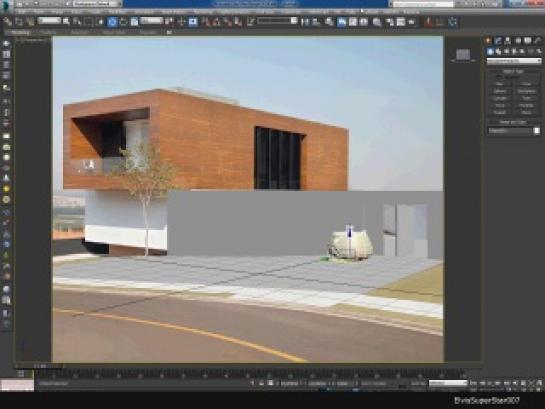Image resolution: width=545 pixels, height=409 pixels.
Task: Open the Rendering menu
Action: tap(202, 12)
